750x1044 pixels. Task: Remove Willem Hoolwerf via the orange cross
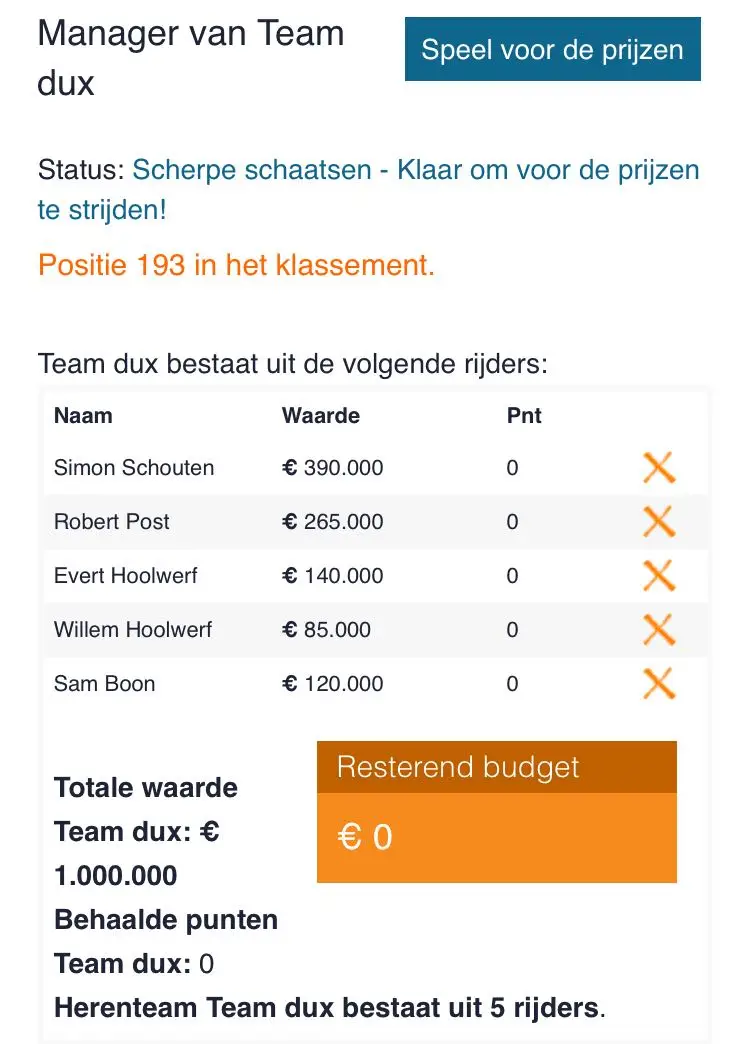click(x=659, y=629)
